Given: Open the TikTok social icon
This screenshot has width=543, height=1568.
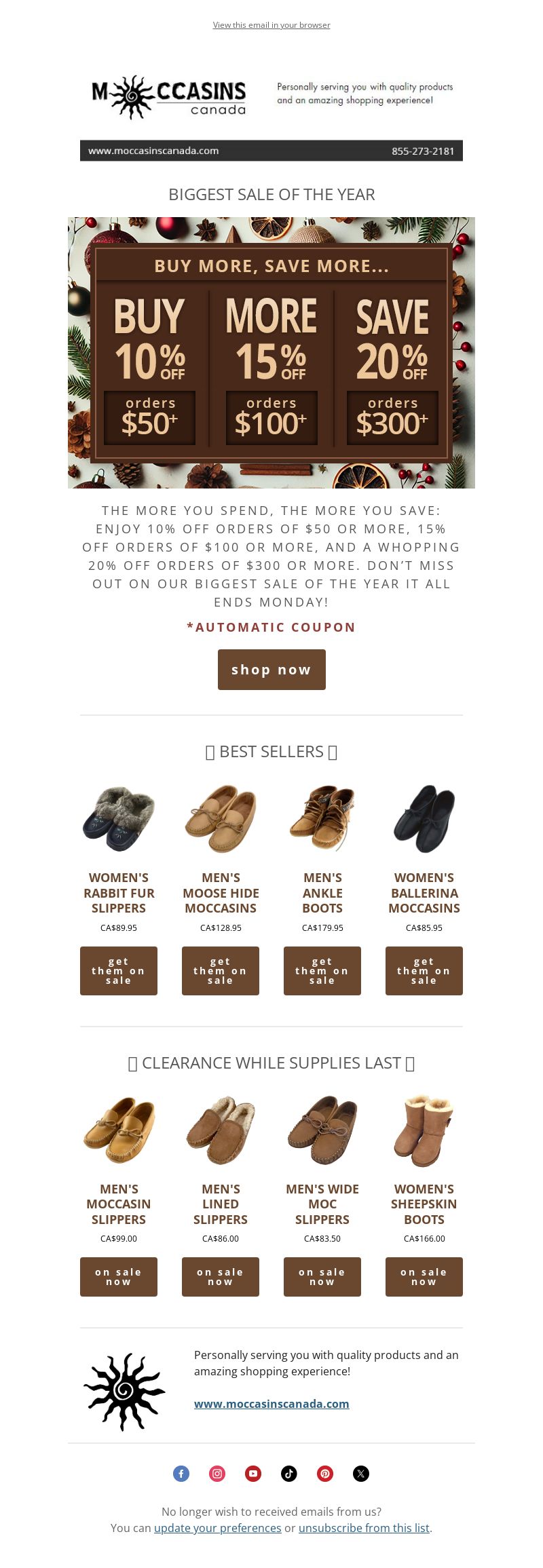Looking at the screenshot, I should pyautogui.click(x=289, y=1473).
